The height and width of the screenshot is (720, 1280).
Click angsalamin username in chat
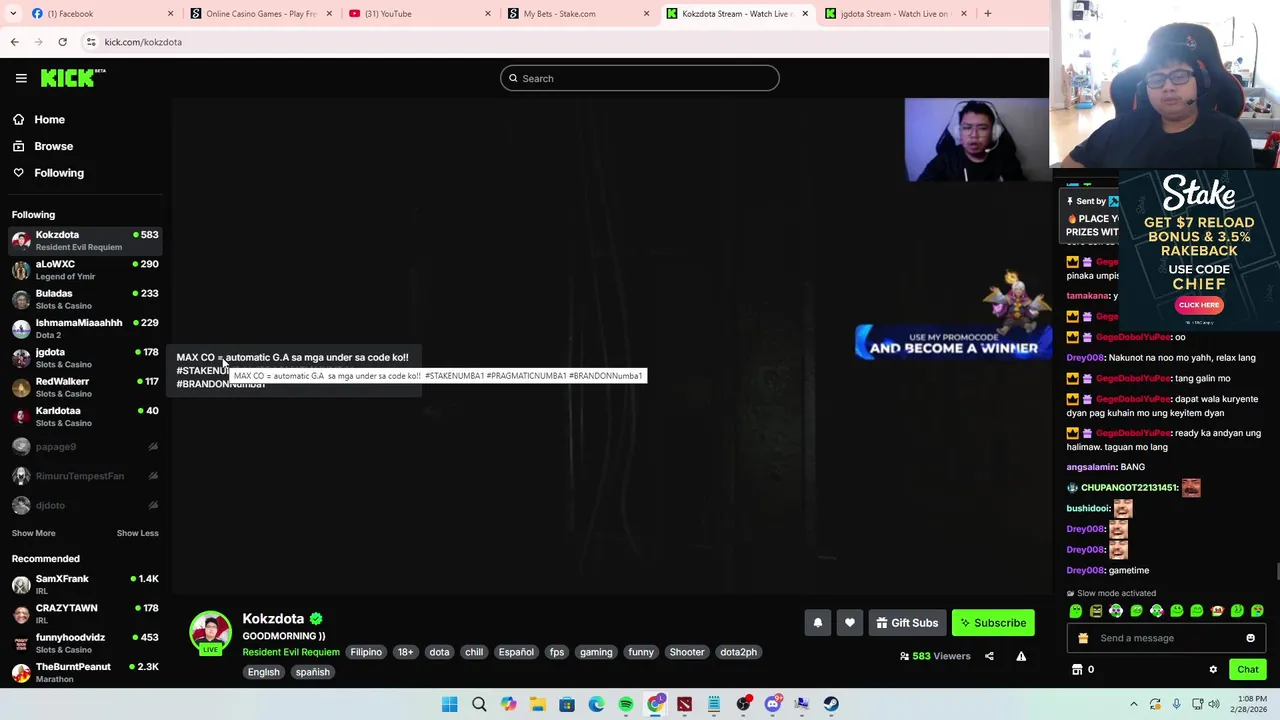(1091, 467)
